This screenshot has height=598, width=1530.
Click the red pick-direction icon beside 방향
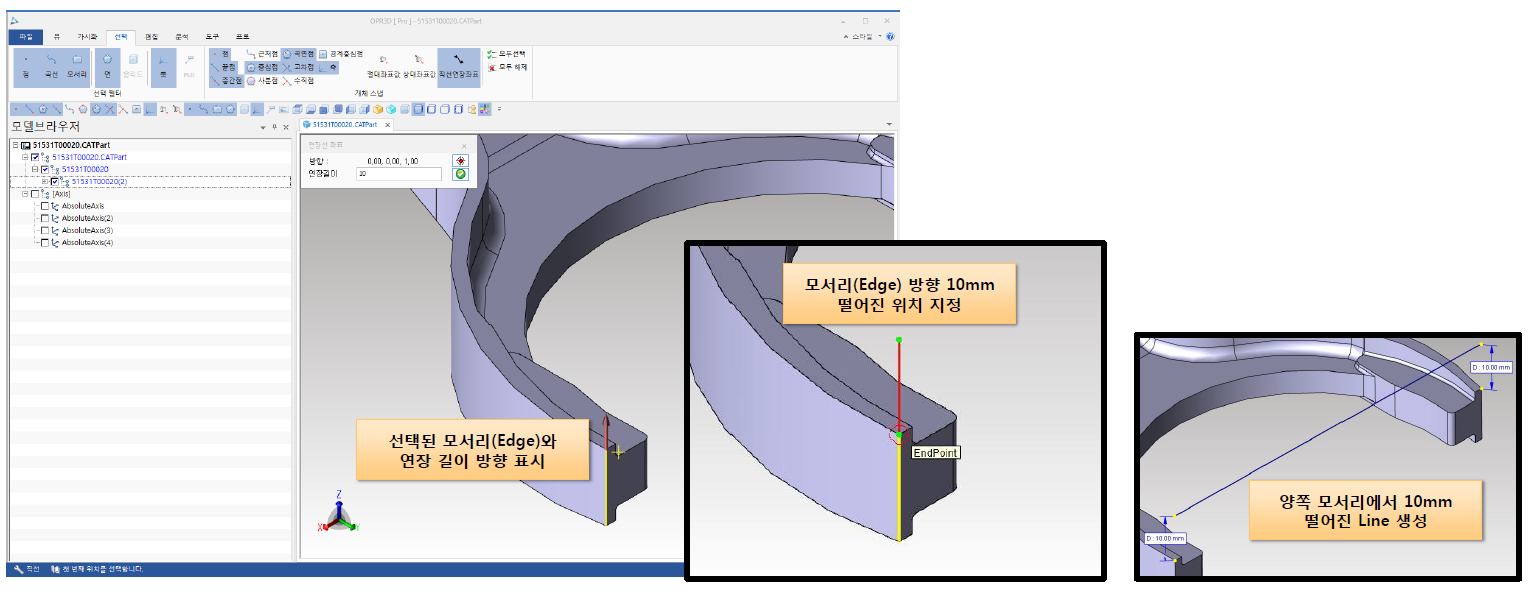coord(461,160)
